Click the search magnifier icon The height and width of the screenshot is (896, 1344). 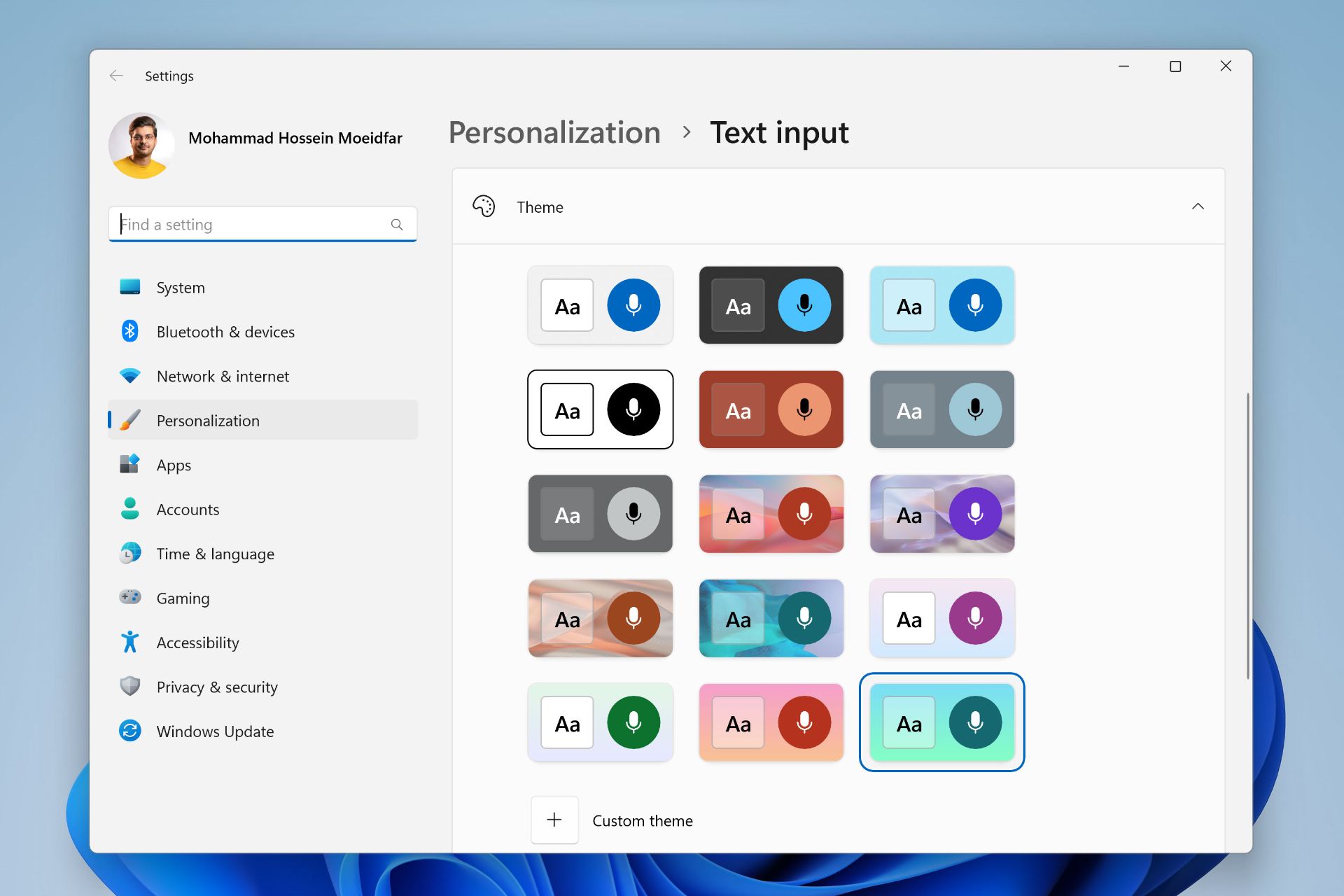pyautogui.click(x=397, y=225)
